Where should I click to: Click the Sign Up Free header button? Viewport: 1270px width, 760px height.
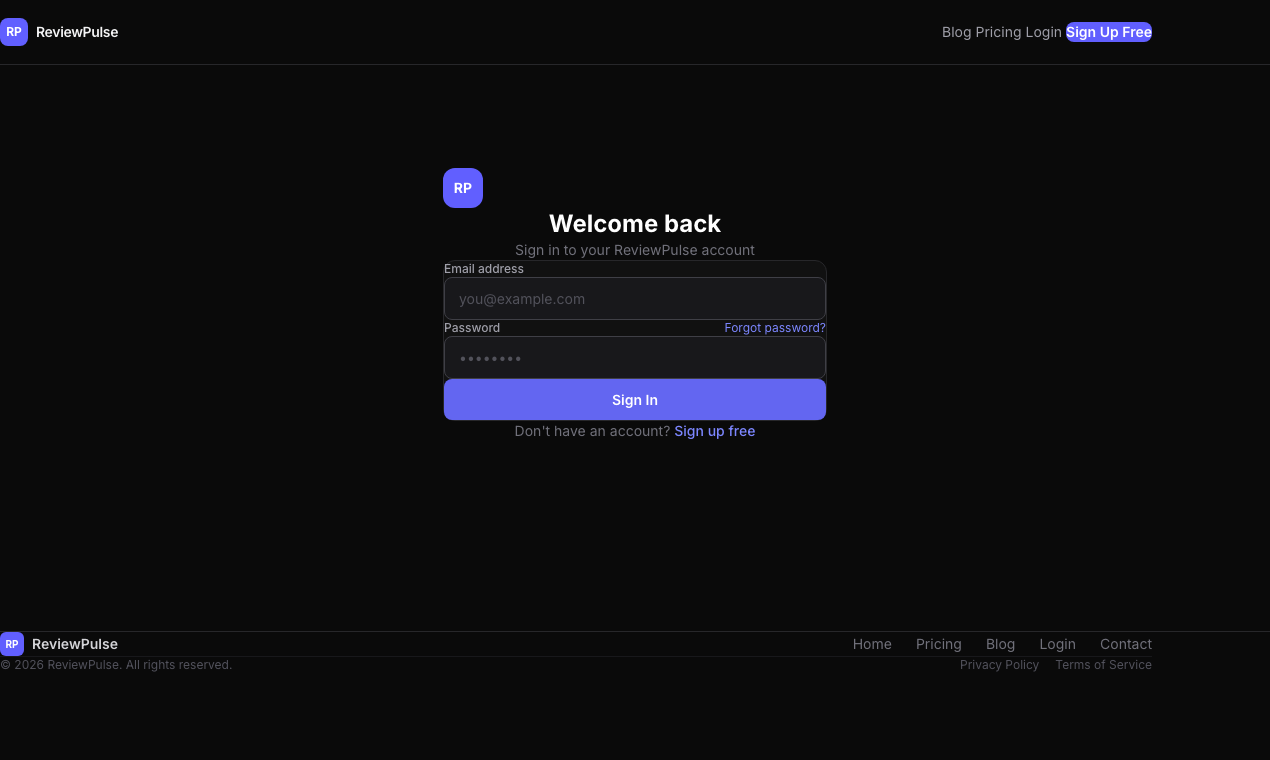pyautogui.click(x=1108, y=32)
